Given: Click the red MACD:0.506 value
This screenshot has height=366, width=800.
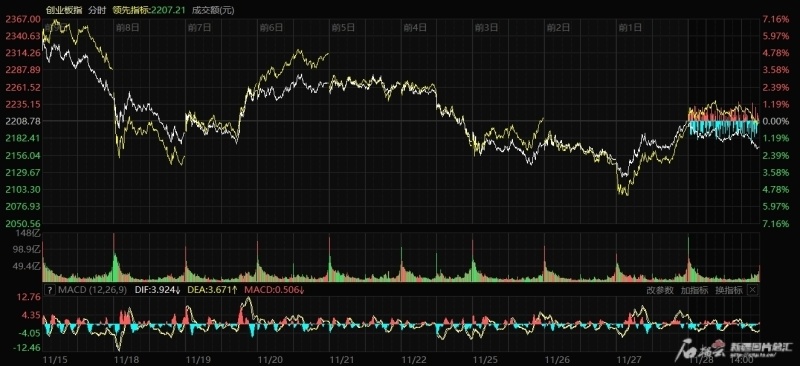Looking at the screenshot, I should [274, 290].
